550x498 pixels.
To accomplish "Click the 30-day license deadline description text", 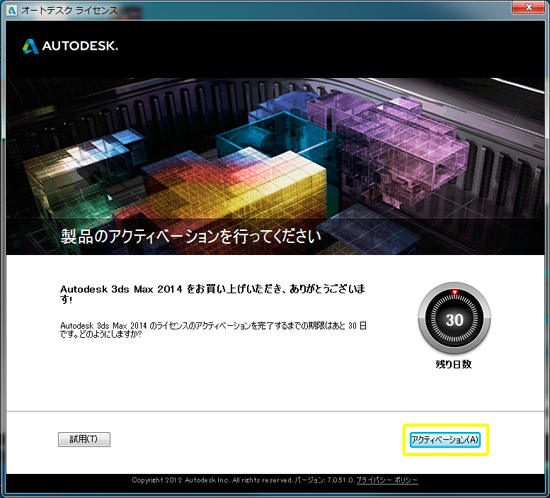I will pos(213,330).
